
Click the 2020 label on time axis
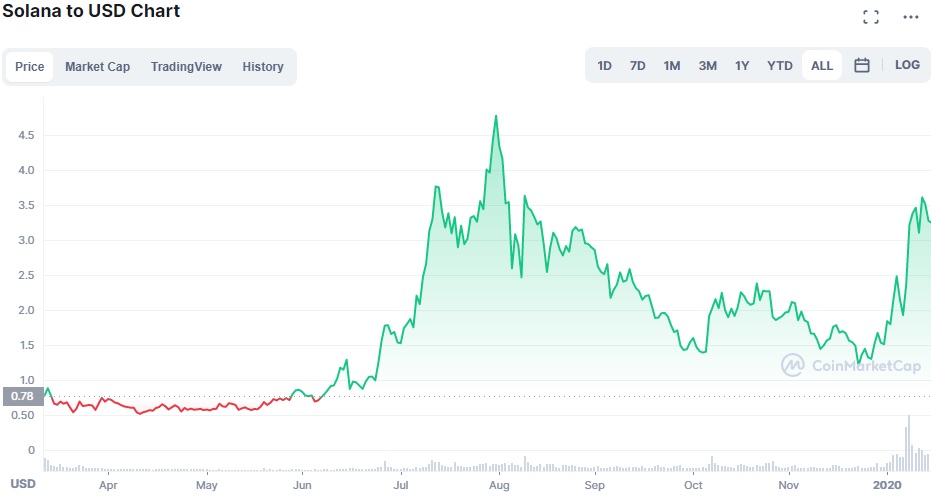(x=887, y=485)
